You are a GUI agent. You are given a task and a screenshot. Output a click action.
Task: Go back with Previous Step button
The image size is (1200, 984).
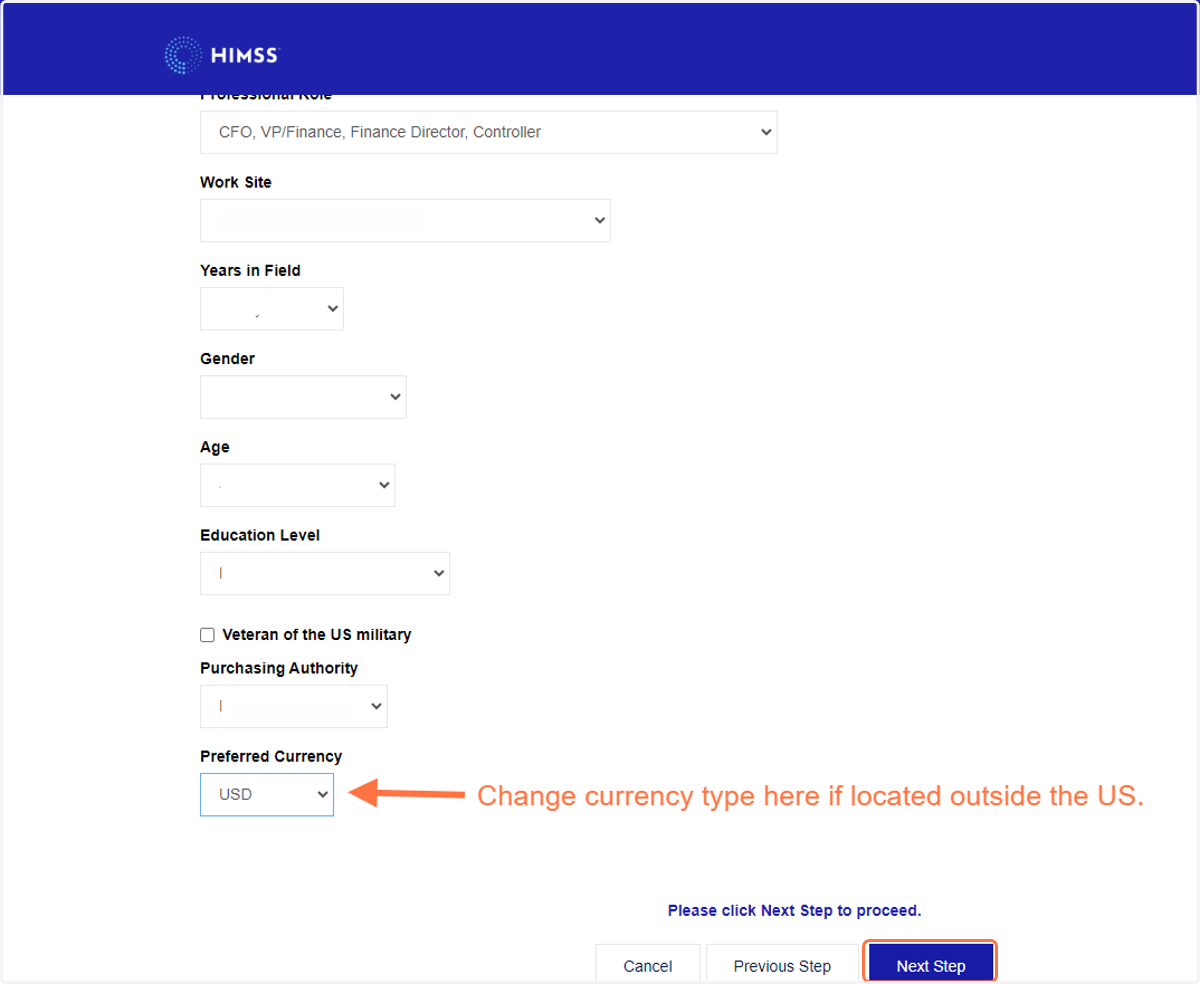pyautogui.click(x=782, y=965)
